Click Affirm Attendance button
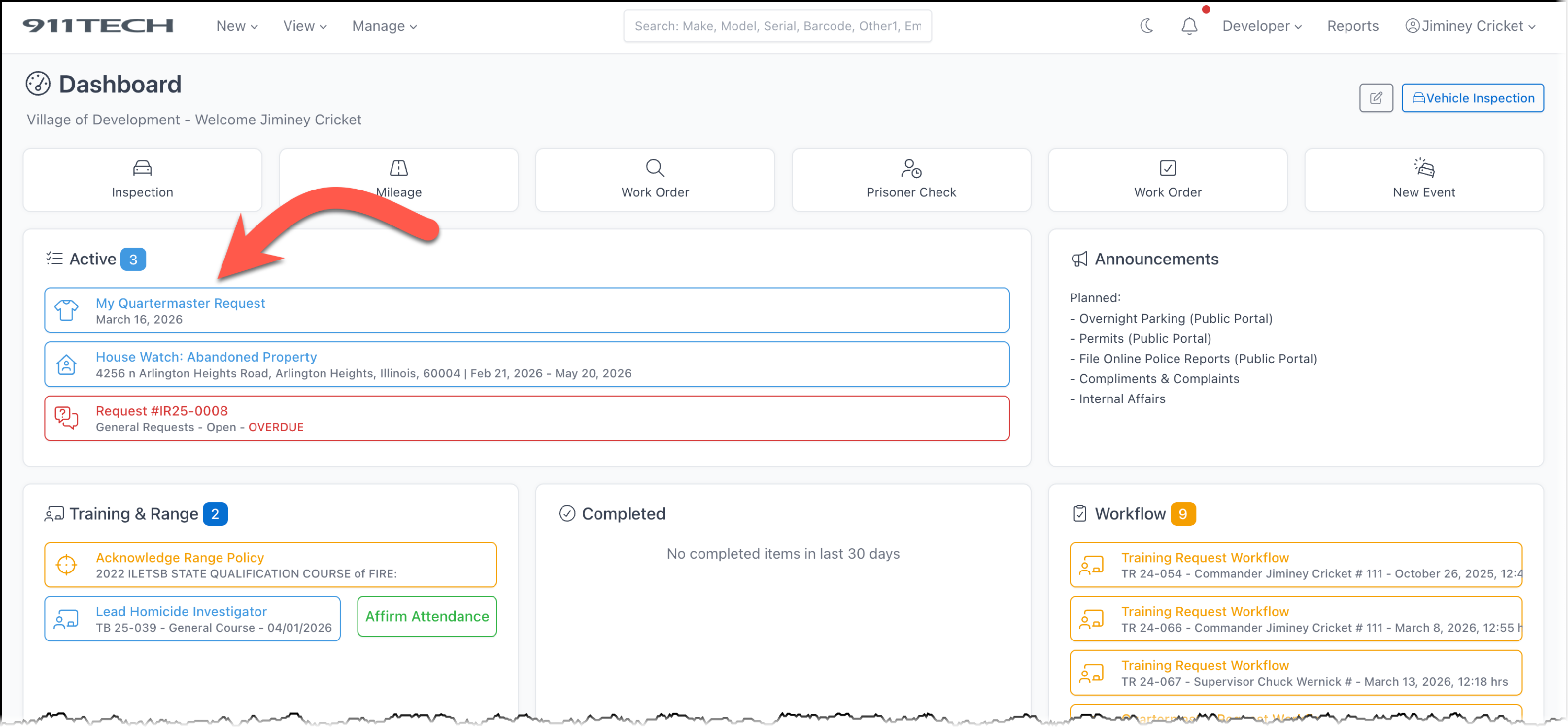This screenshot has width=1568, height=727. [426, 616]
